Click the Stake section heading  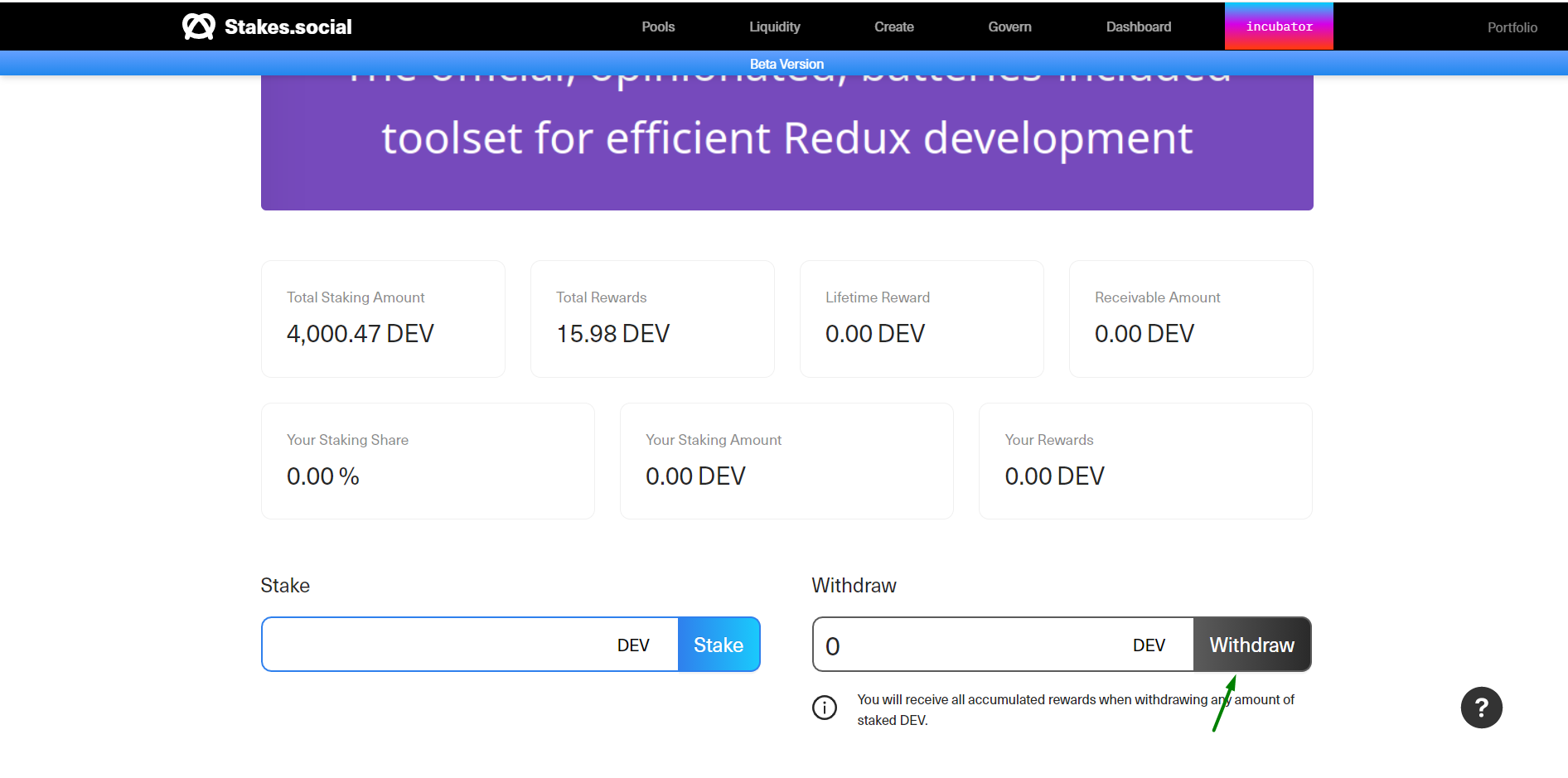tap(285, 586)
